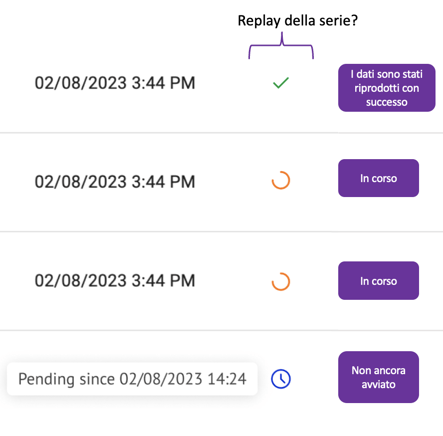Click the 3:44 PM time beside the green checkmark

[x=163, y=83]
